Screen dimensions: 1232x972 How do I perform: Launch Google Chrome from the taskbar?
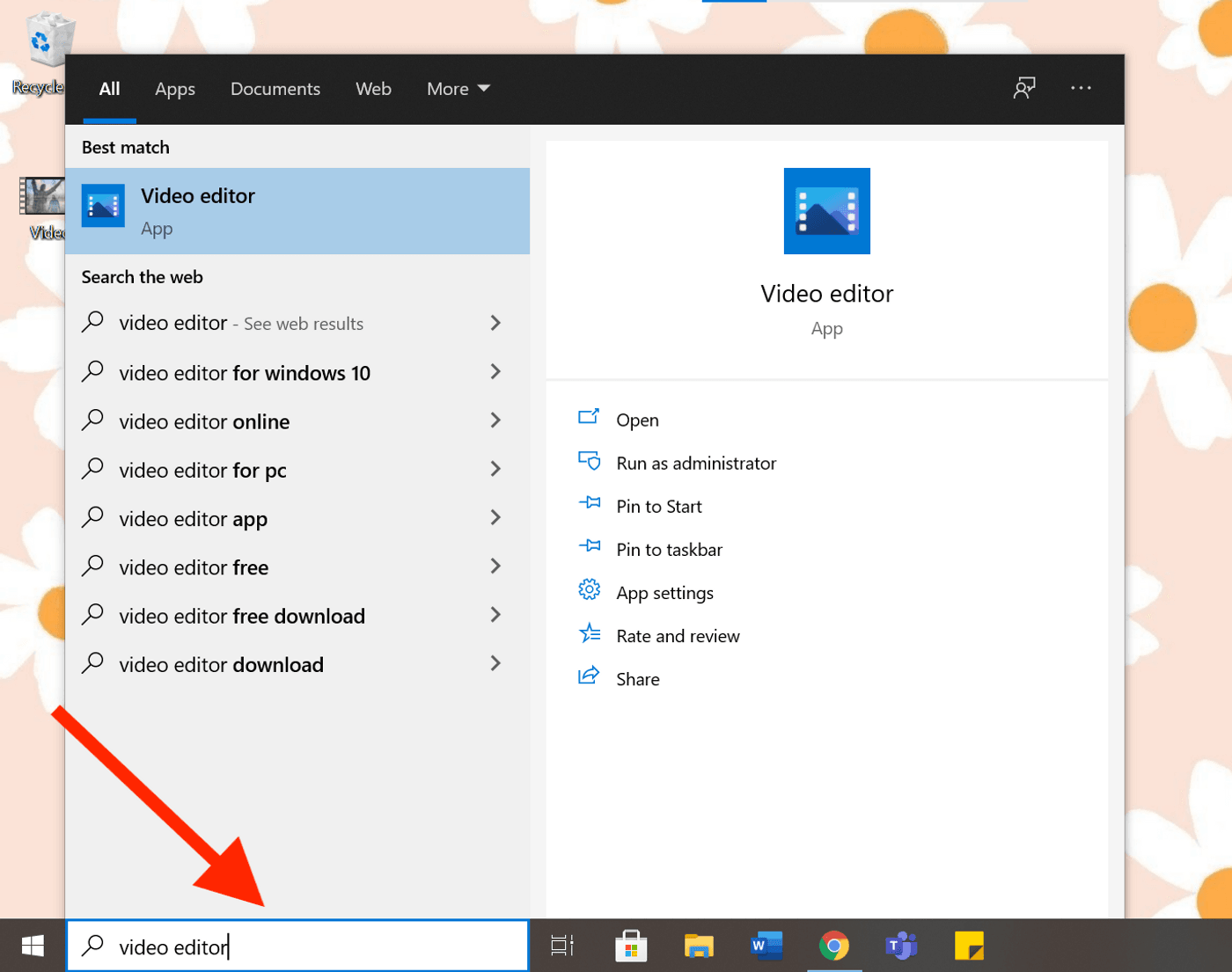pyautogui.click(x=832, y=946)
